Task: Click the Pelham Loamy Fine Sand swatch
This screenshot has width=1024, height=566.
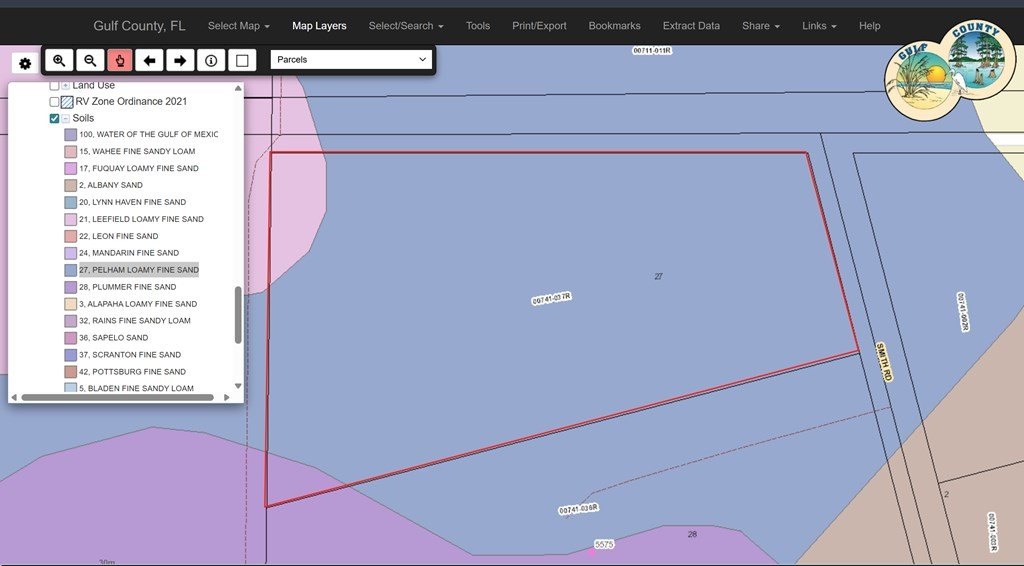Action: tap(71, 270)
